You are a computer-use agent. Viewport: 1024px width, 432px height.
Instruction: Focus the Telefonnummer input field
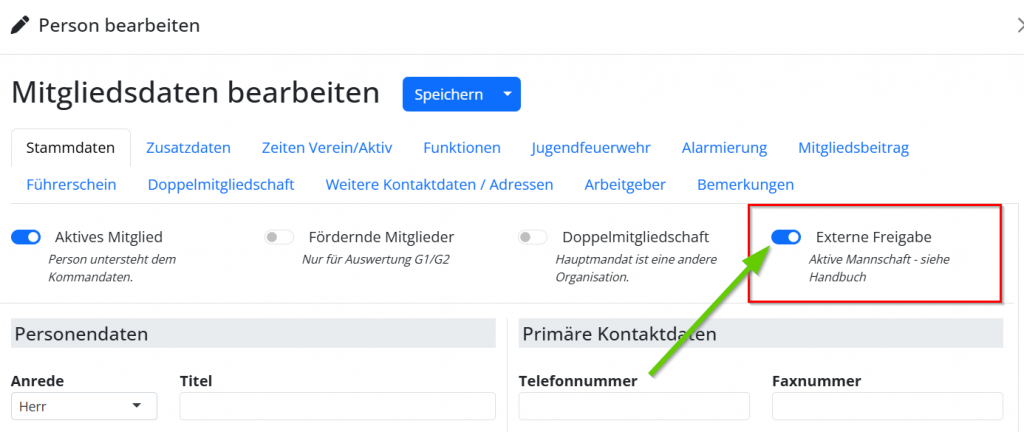[x=634, y=406]
